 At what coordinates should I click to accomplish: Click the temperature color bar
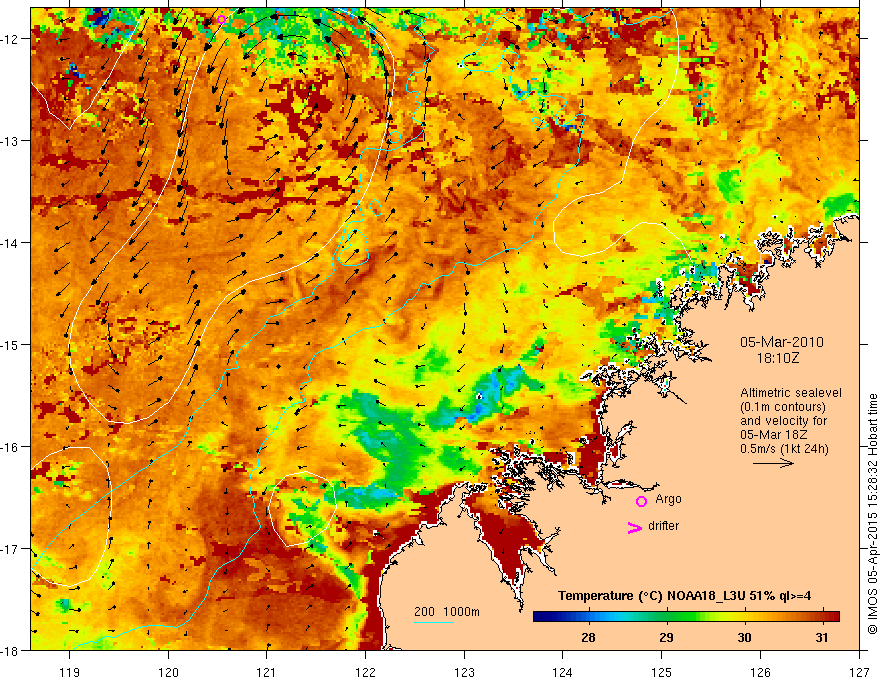(x=686, y=616)
